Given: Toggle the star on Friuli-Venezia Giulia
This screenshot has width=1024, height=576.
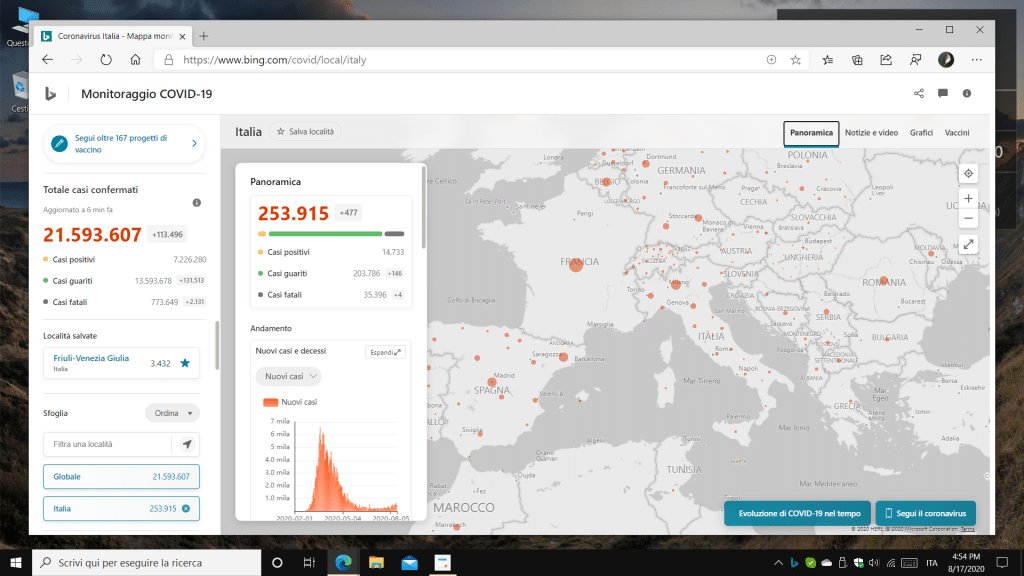Looking at the screenshot, I should (184, 363).
